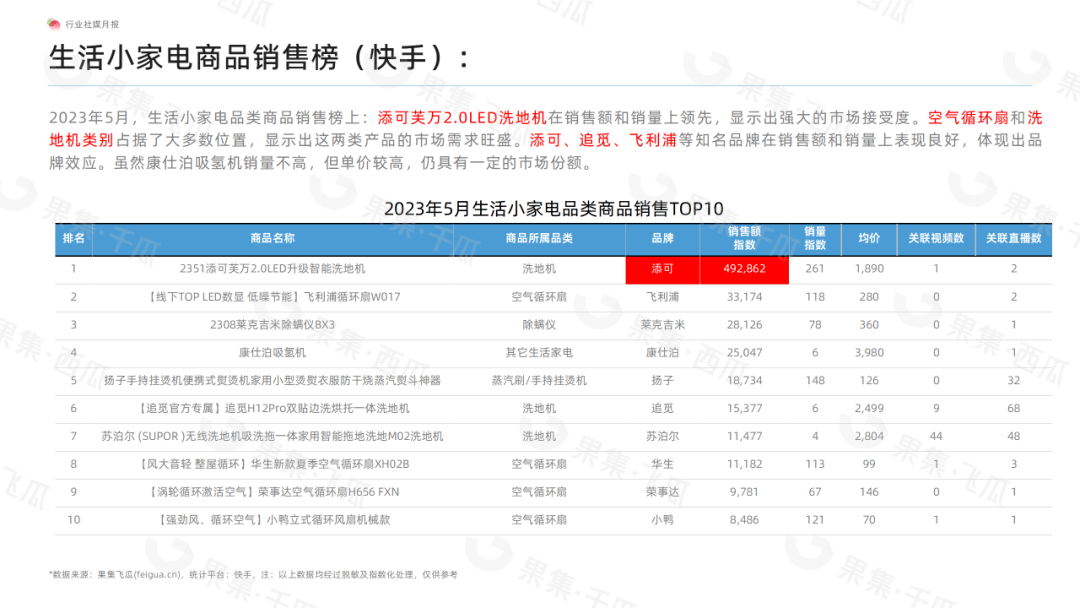
Task: Click red text 空气循环扇 in the paragraph
Action: point(968,118)
